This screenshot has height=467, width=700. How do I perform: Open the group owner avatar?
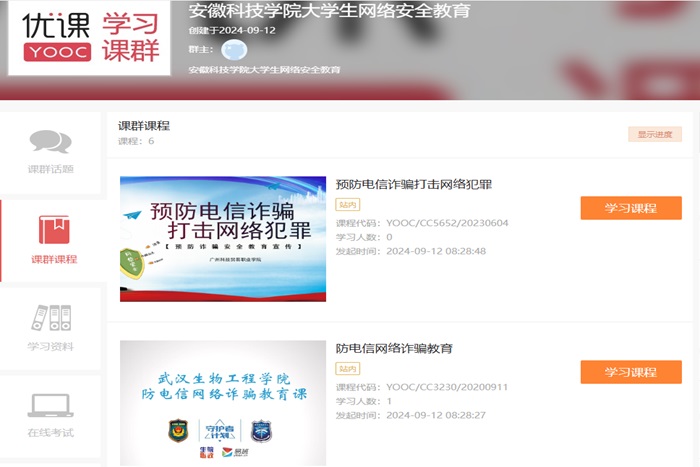click(233, 49)
